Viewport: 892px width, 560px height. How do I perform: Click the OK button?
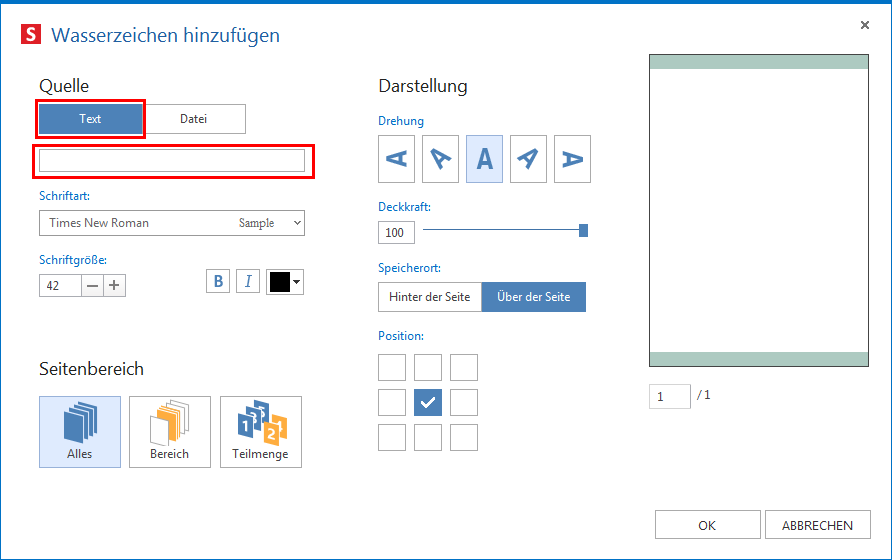(707, 525)
